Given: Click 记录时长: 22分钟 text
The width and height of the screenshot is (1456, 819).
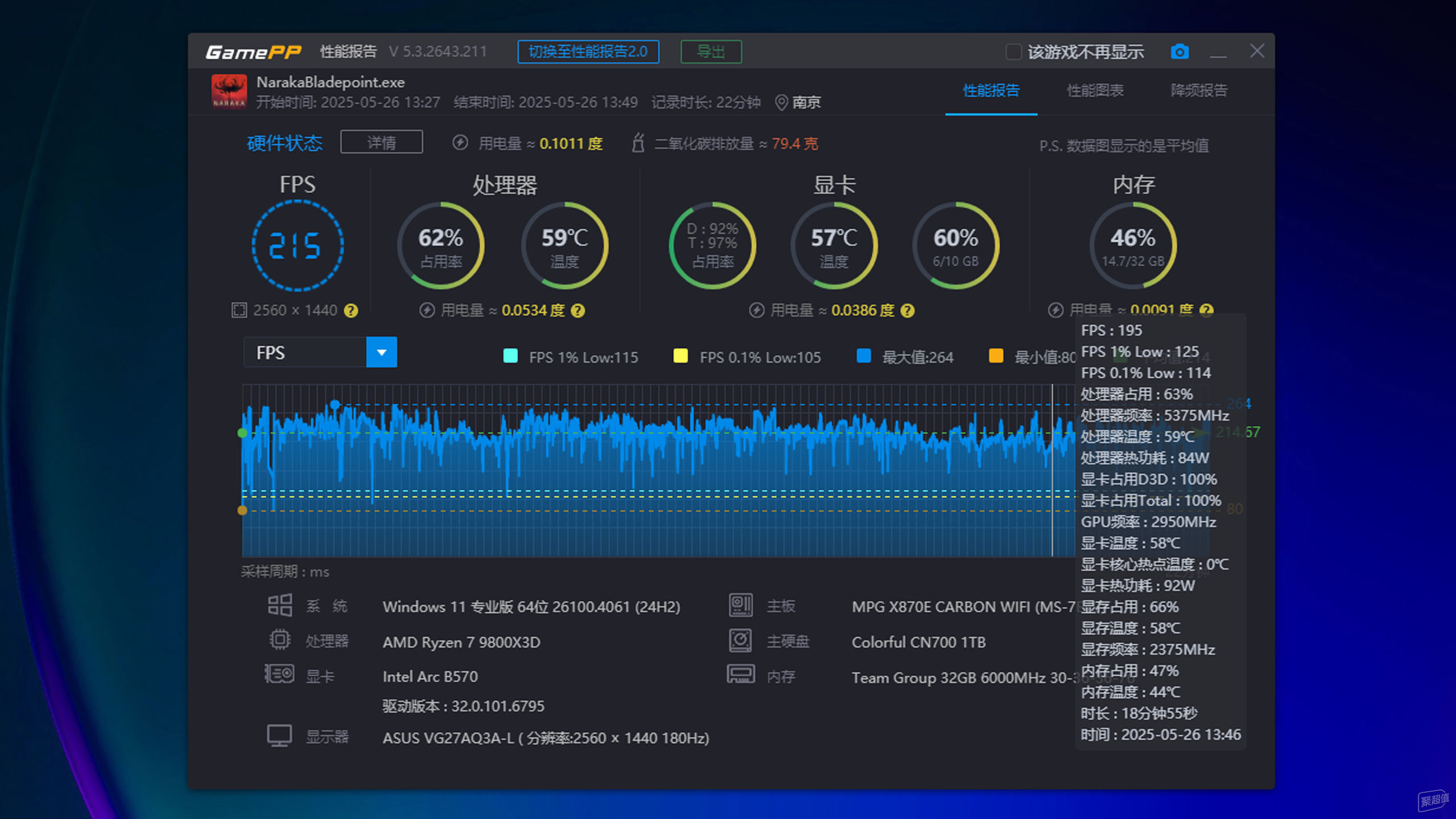Looking at the screenshot, I should pos(706,102).
